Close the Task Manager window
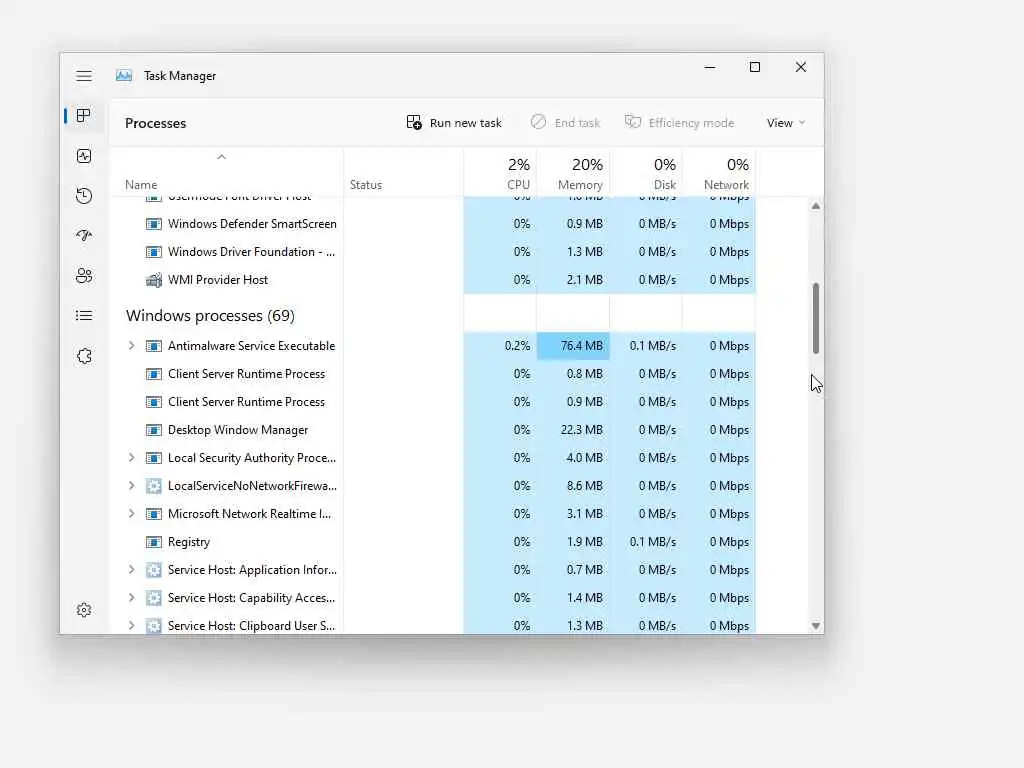The image size is (1024, 768). tap(801, 67)
